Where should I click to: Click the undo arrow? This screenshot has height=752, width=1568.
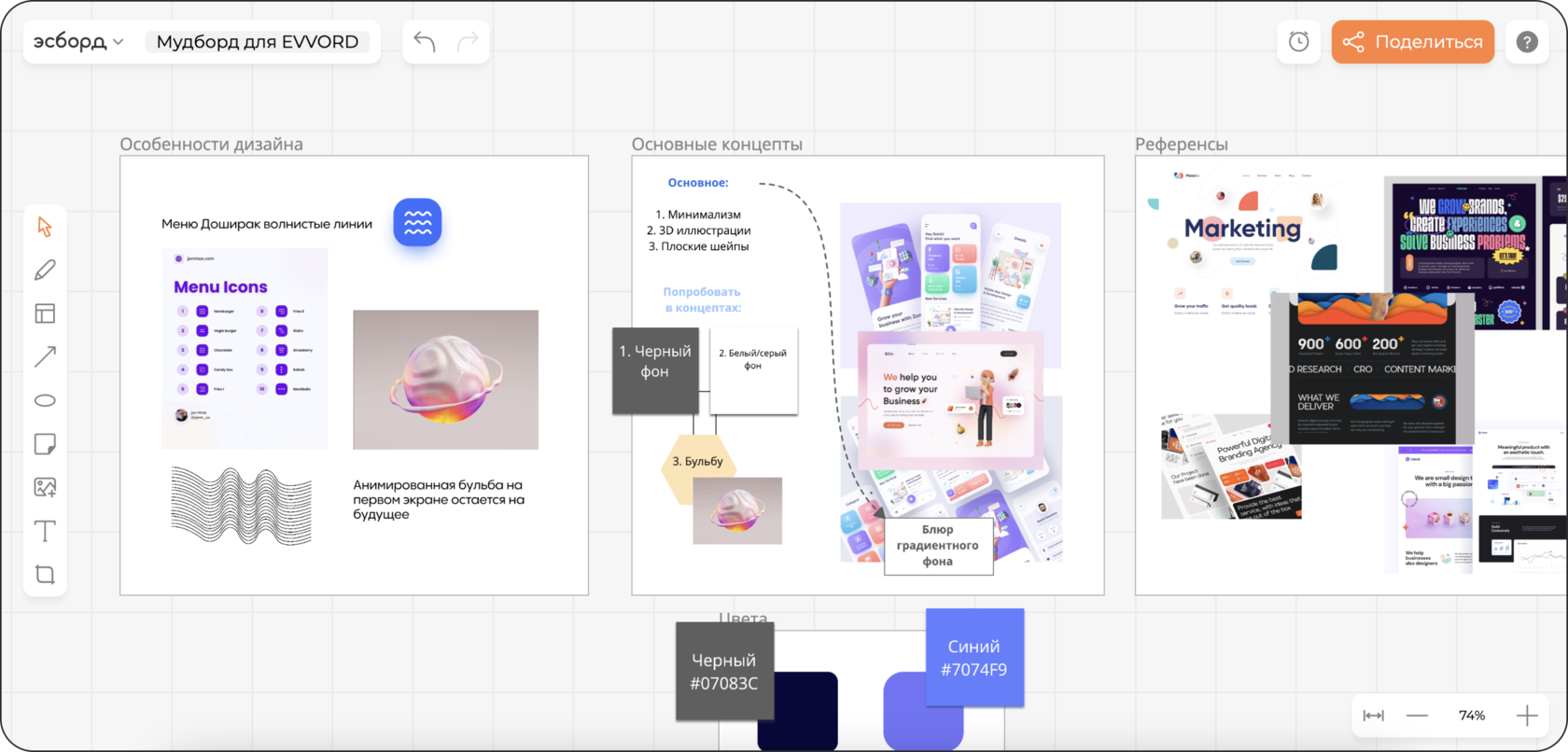pyautogui.click(x=425, y=42)
